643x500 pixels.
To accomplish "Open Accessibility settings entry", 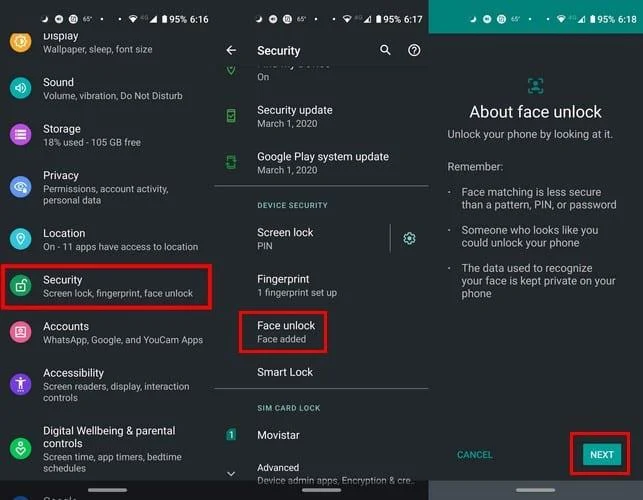I will tap(107, 385).
